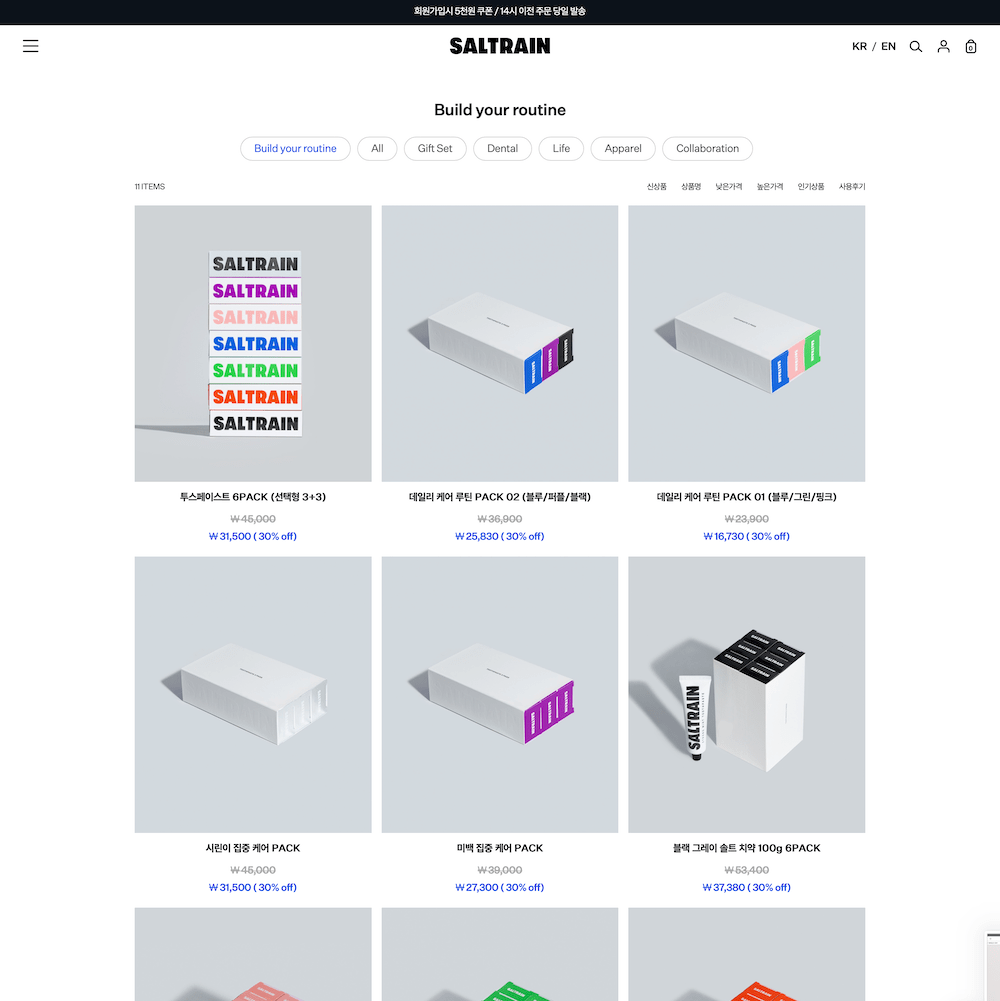The height and width of the screenshot is (1001, 1000).
Task: Open the Dental category
Action: click(503, 149)
